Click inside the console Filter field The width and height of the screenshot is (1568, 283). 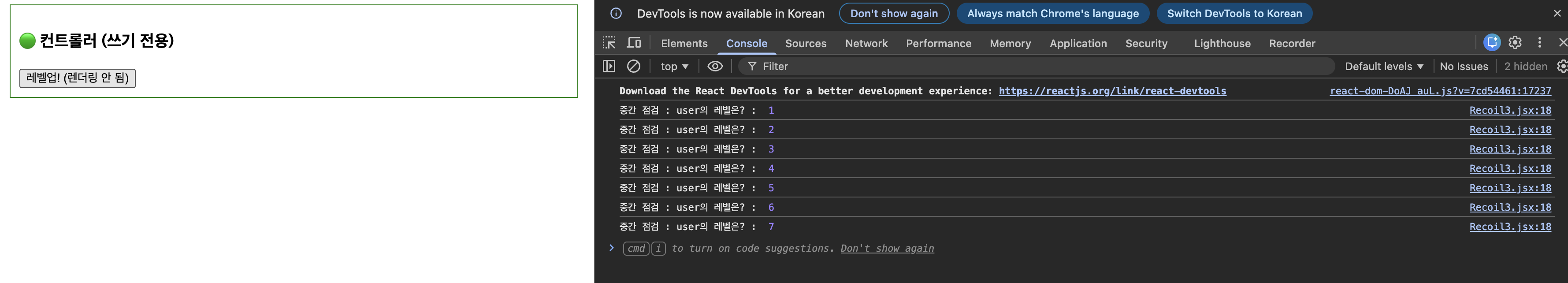(1035, 66)
